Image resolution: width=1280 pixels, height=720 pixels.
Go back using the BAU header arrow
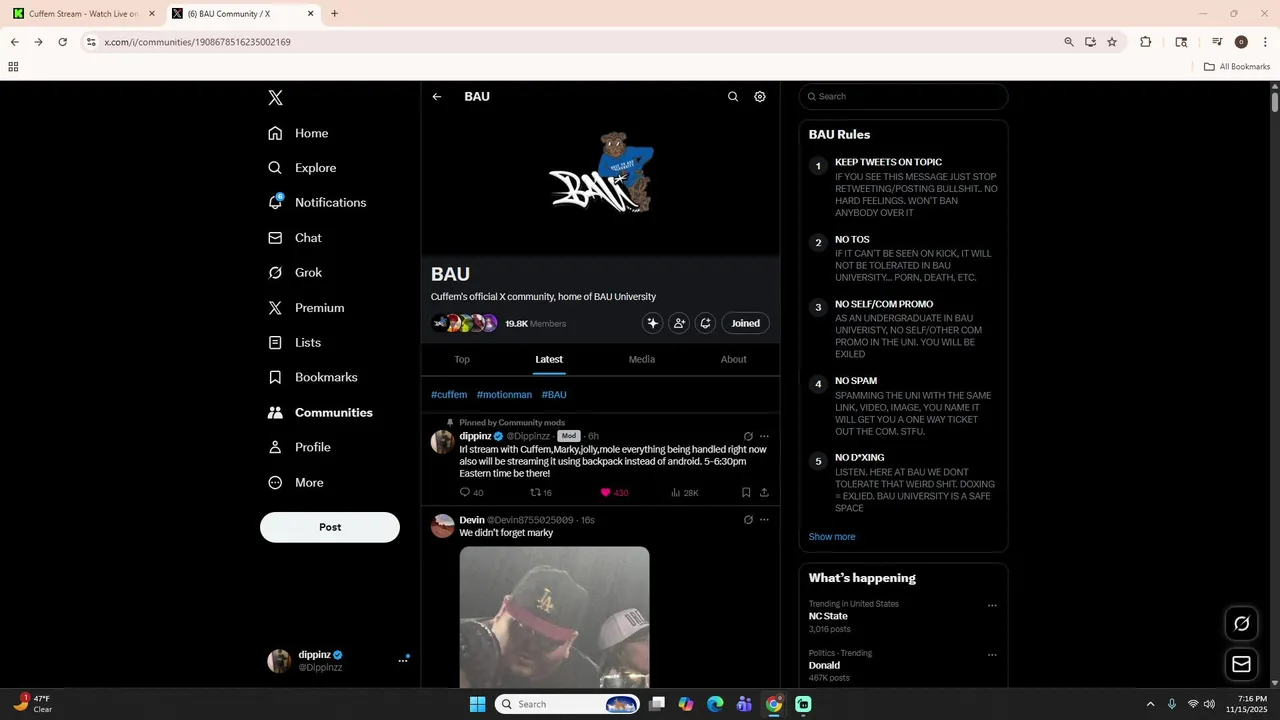tap(437, 97)
